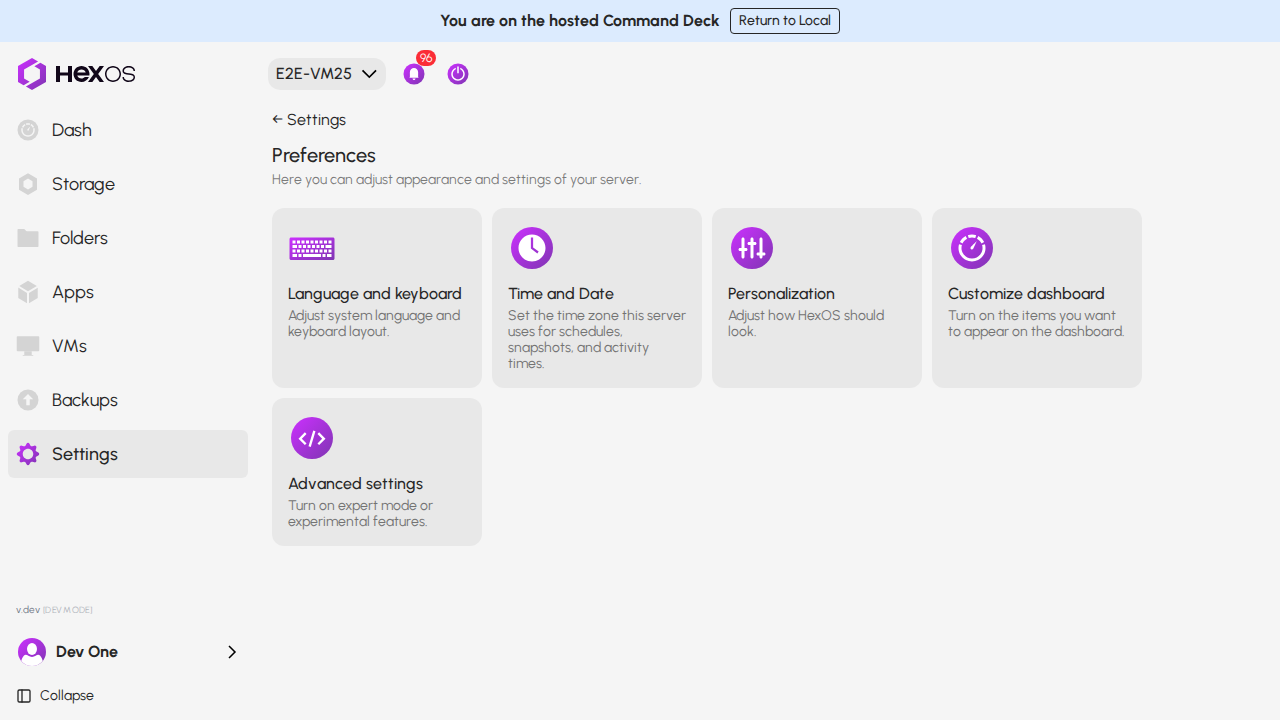
Task: Open the Customize dashboard card title
Action: [1026, 294]
